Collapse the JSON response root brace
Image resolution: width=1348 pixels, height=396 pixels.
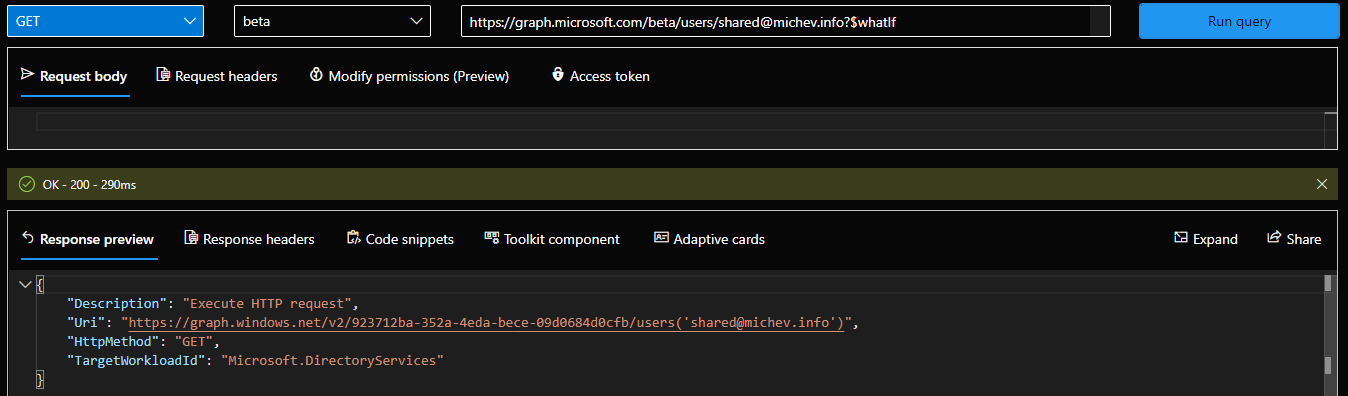25,285
